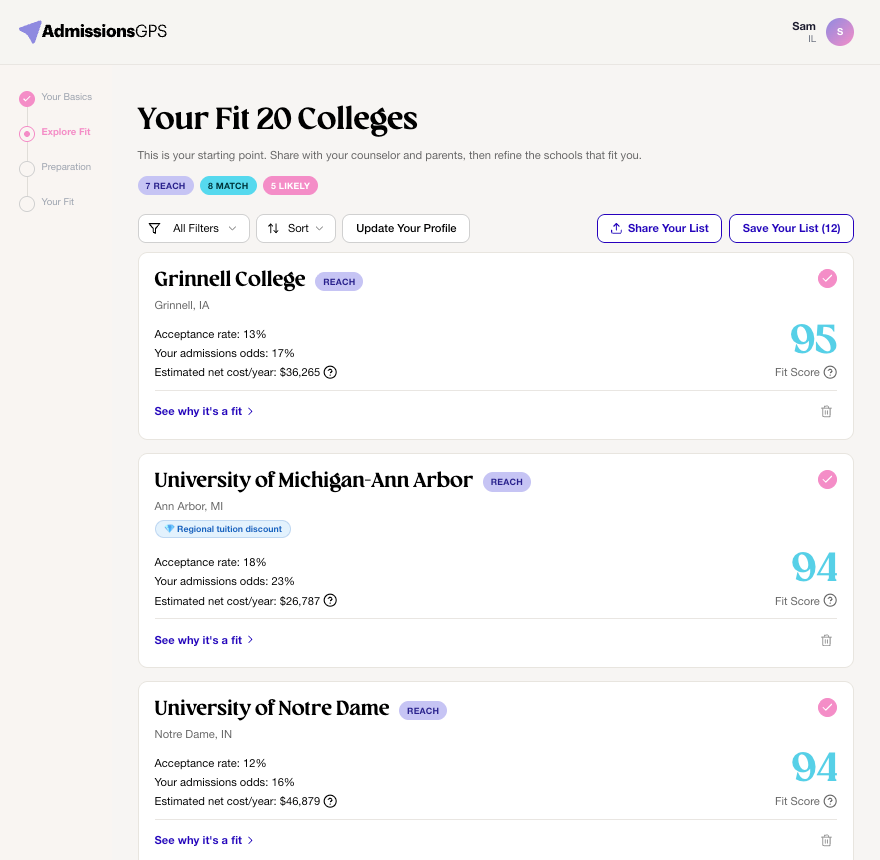880x860 pixels.
Task: Deselect University of Michigan-Ann Arbor checkmark
Action: click(827, 479)
